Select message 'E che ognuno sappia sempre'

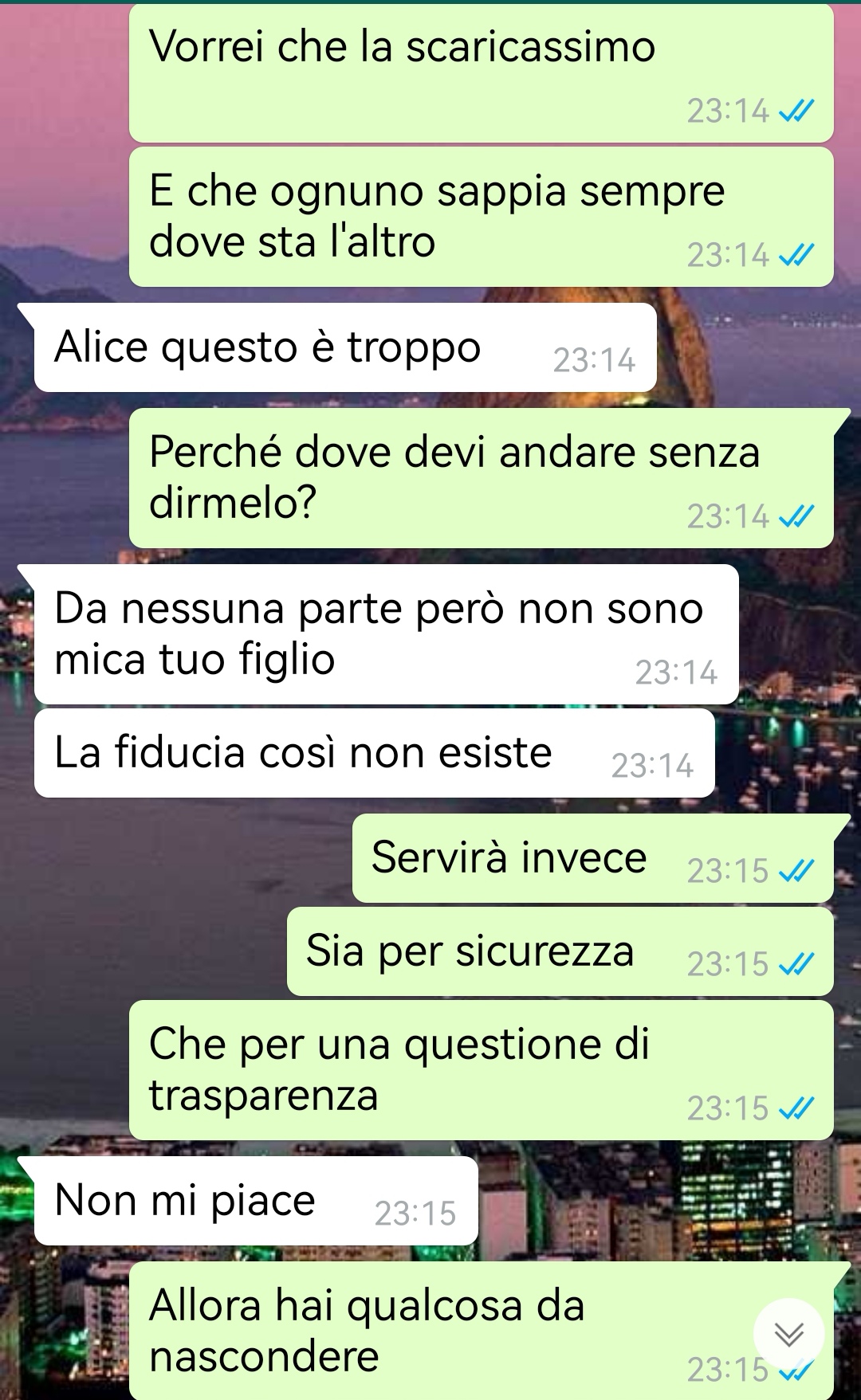(482, 217)
